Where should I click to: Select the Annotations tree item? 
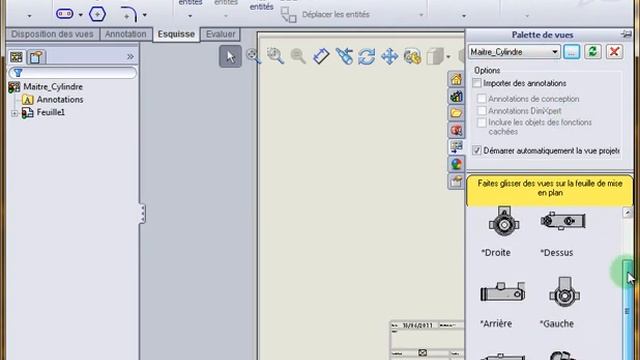click(60, 100)
